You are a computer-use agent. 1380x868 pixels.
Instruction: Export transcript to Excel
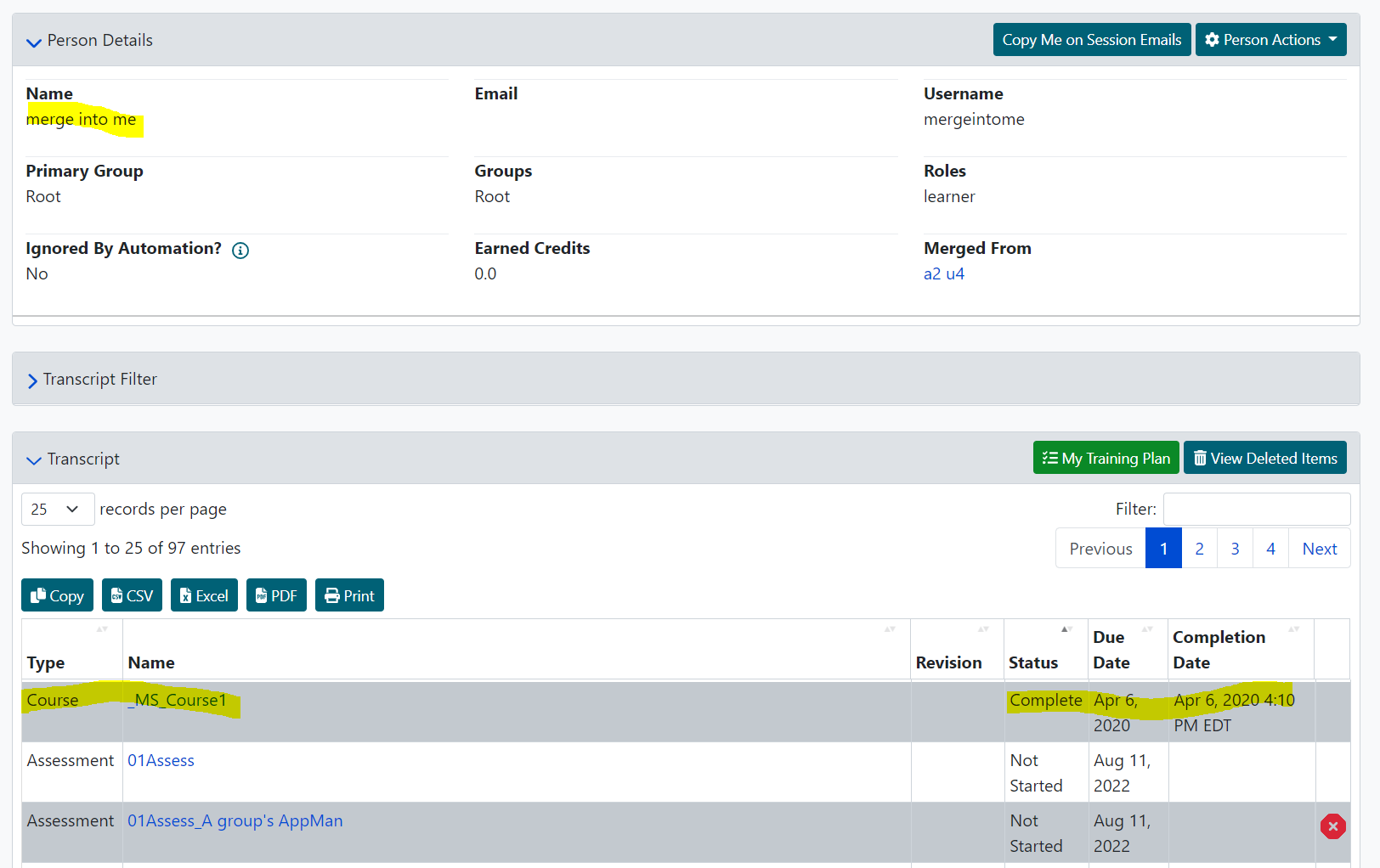click(204, 595)
